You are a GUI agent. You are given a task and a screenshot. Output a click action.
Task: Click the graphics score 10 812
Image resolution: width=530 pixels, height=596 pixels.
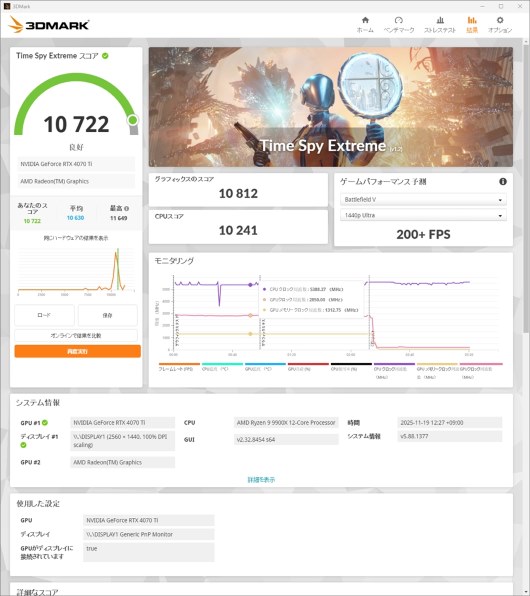pyautogui.click(x=238, y=193)
